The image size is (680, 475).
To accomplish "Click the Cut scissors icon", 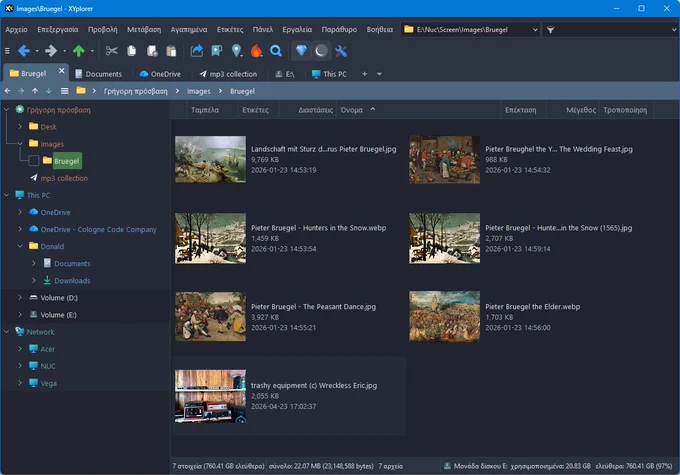I will [111, 51].
